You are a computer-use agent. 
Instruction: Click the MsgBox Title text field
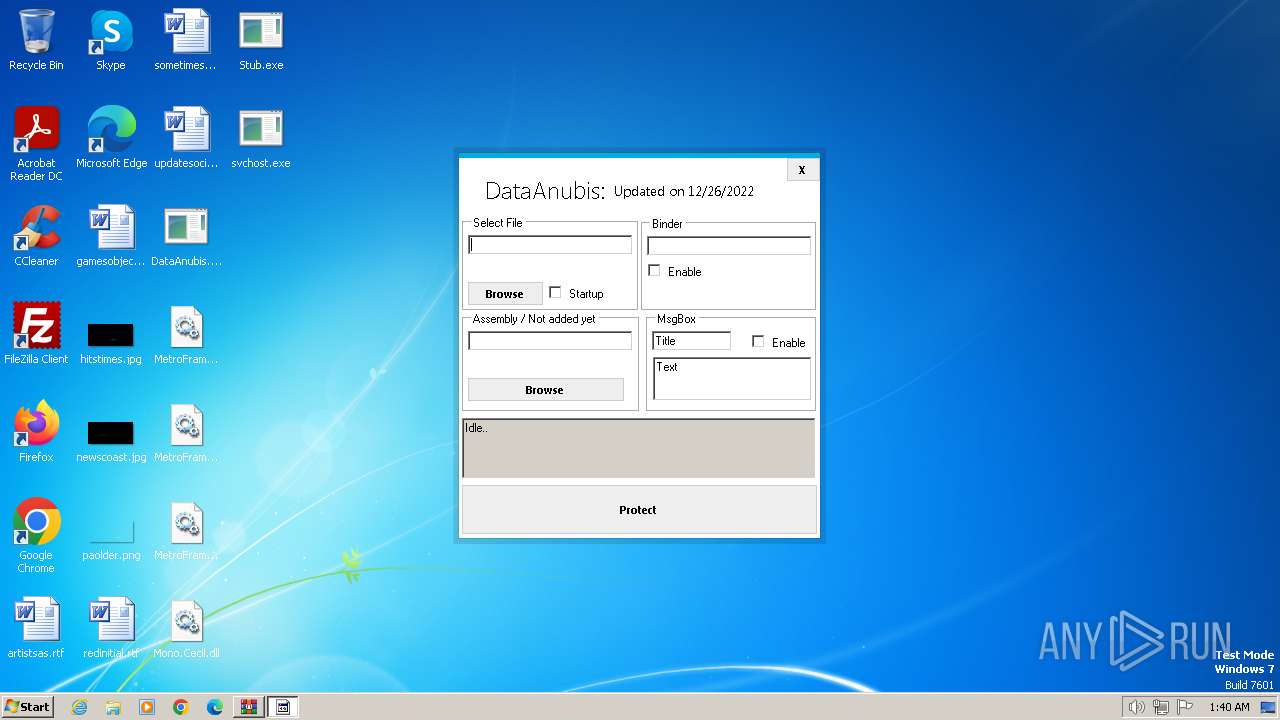pyautogui.click(x=691, y=341)
